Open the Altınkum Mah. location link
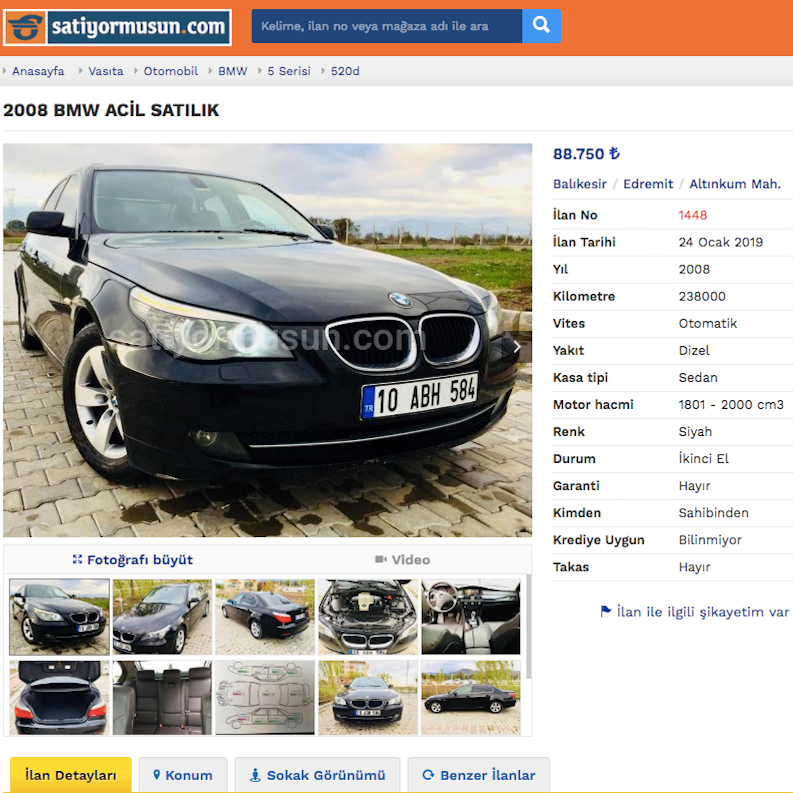Screen dimensions: 793x793 coord(735,184)
